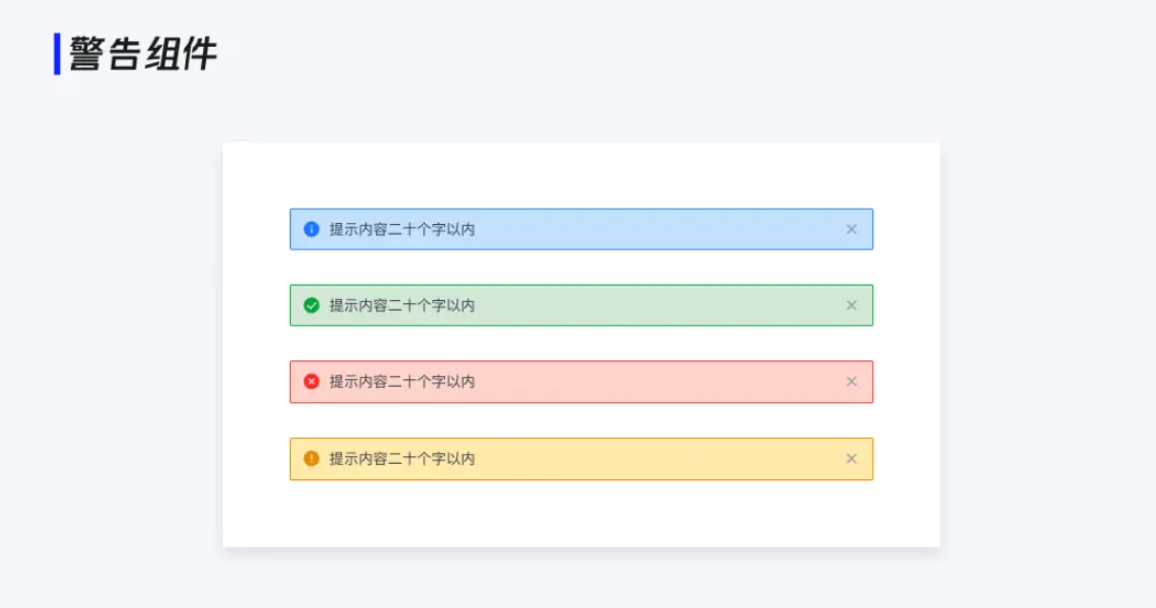Click the blue accent bar beside heading

point(57,54)
